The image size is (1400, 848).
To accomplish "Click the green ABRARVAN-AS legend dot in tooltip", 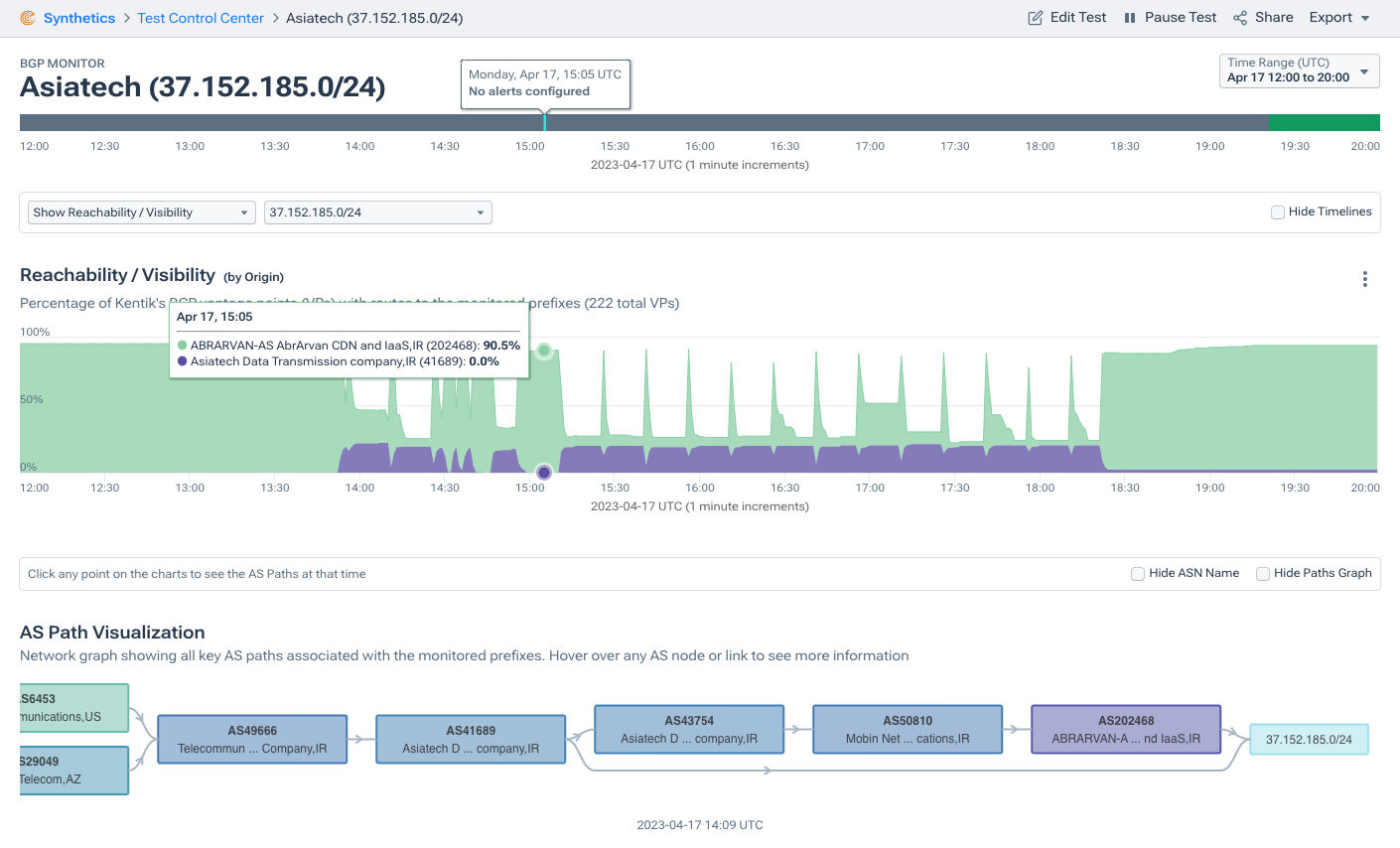I will point(182,346).
